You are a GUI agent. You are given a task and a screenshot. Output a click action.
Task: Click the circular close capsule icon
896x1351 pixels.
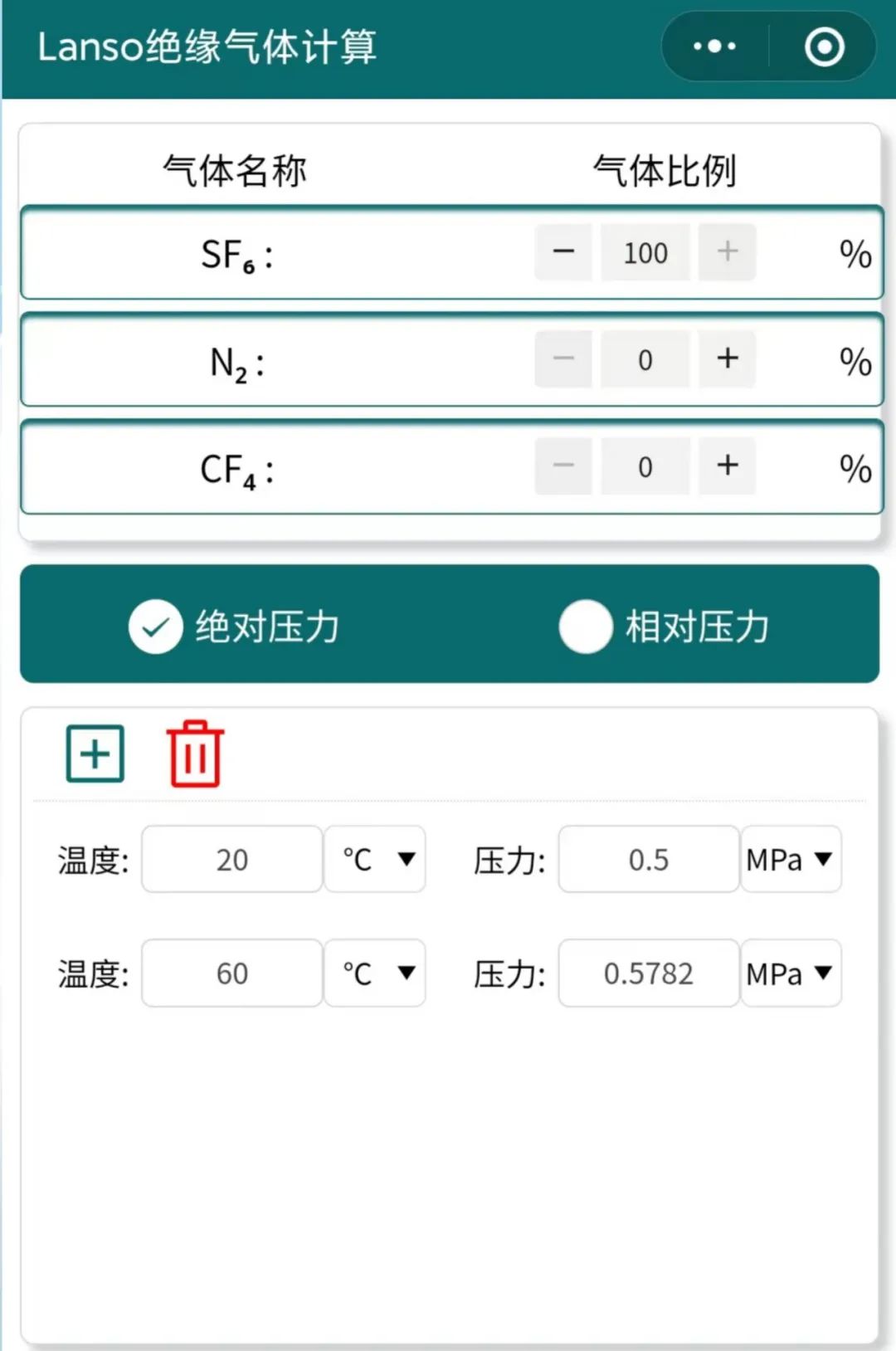(824, 47)
